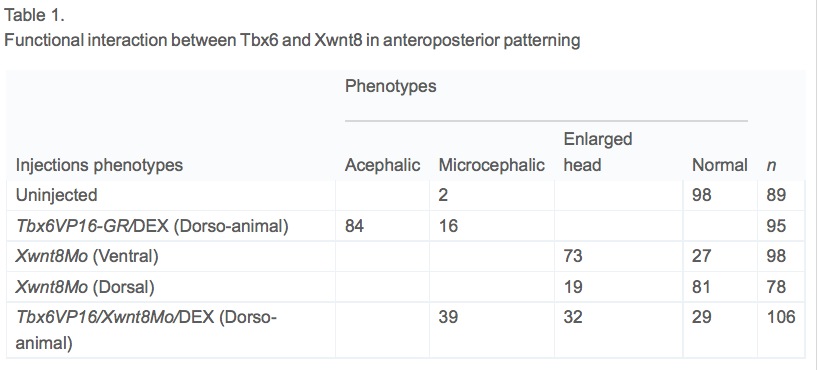Select the 'Acephalic' column header
The width and height of the screenshot is (819, 370).
(382, 165)
